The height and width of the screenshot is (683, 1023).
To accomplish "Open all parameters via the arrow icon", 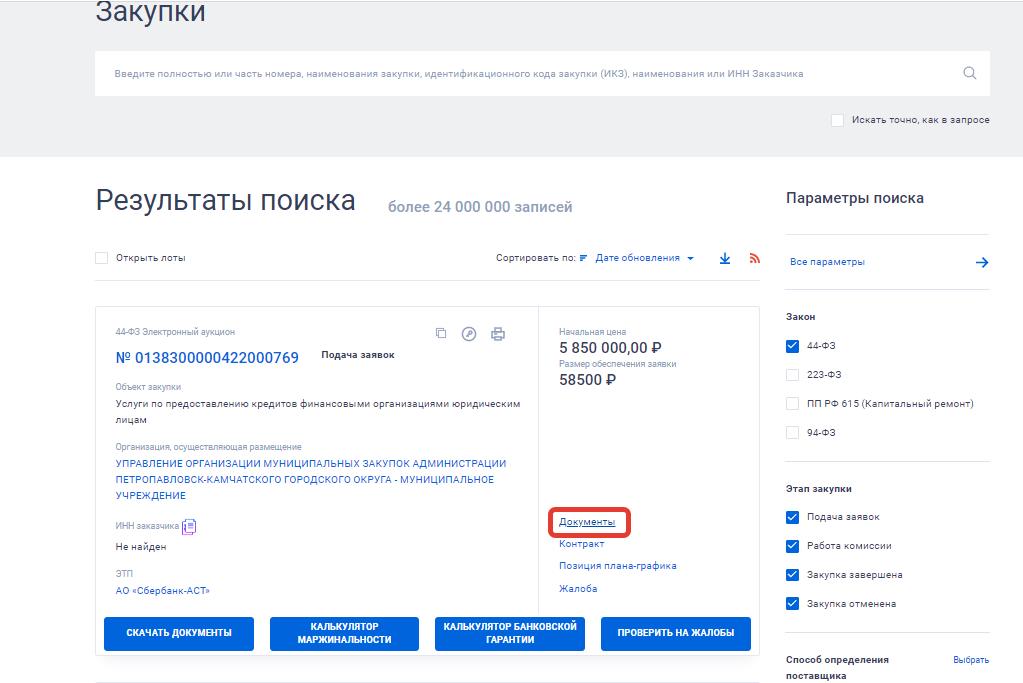I will (982, 262).
